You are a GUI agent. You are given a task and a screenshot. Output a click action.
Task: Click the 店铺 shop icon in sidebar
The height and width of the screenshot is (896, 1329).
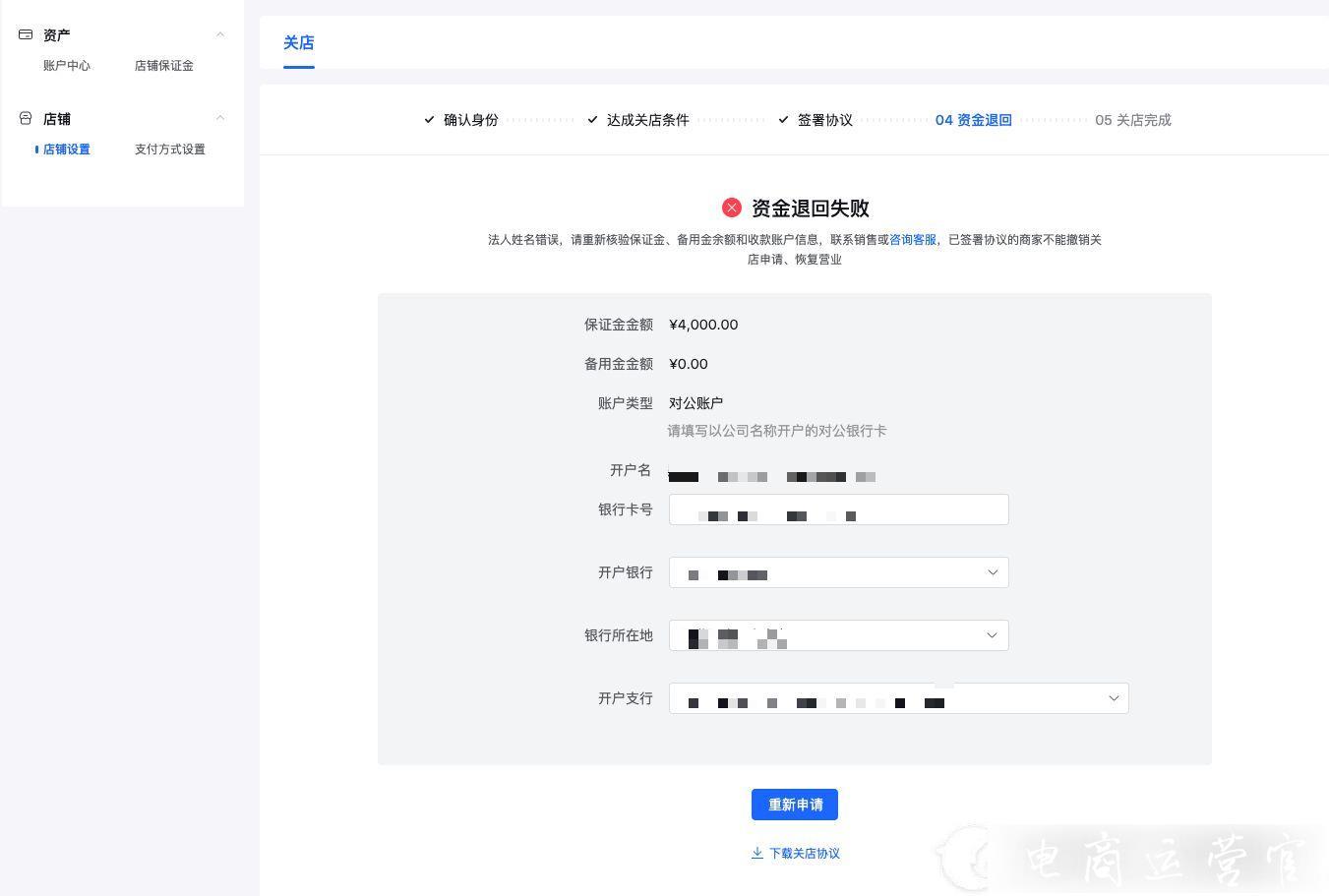point(26,118)
